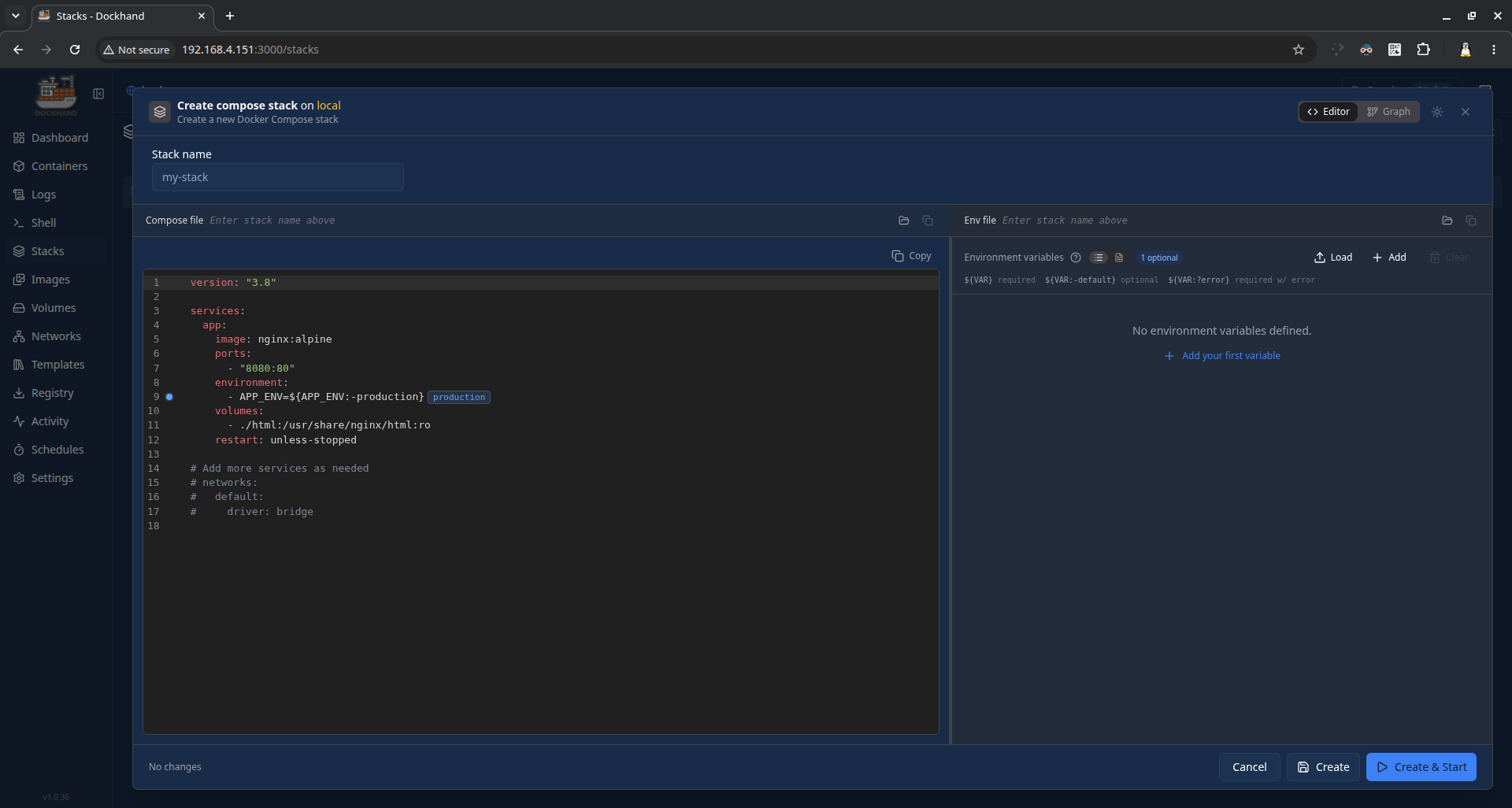Switch env variables to raw text view
This screenshot has width=1512, height=808.
tap(1119, 258)
